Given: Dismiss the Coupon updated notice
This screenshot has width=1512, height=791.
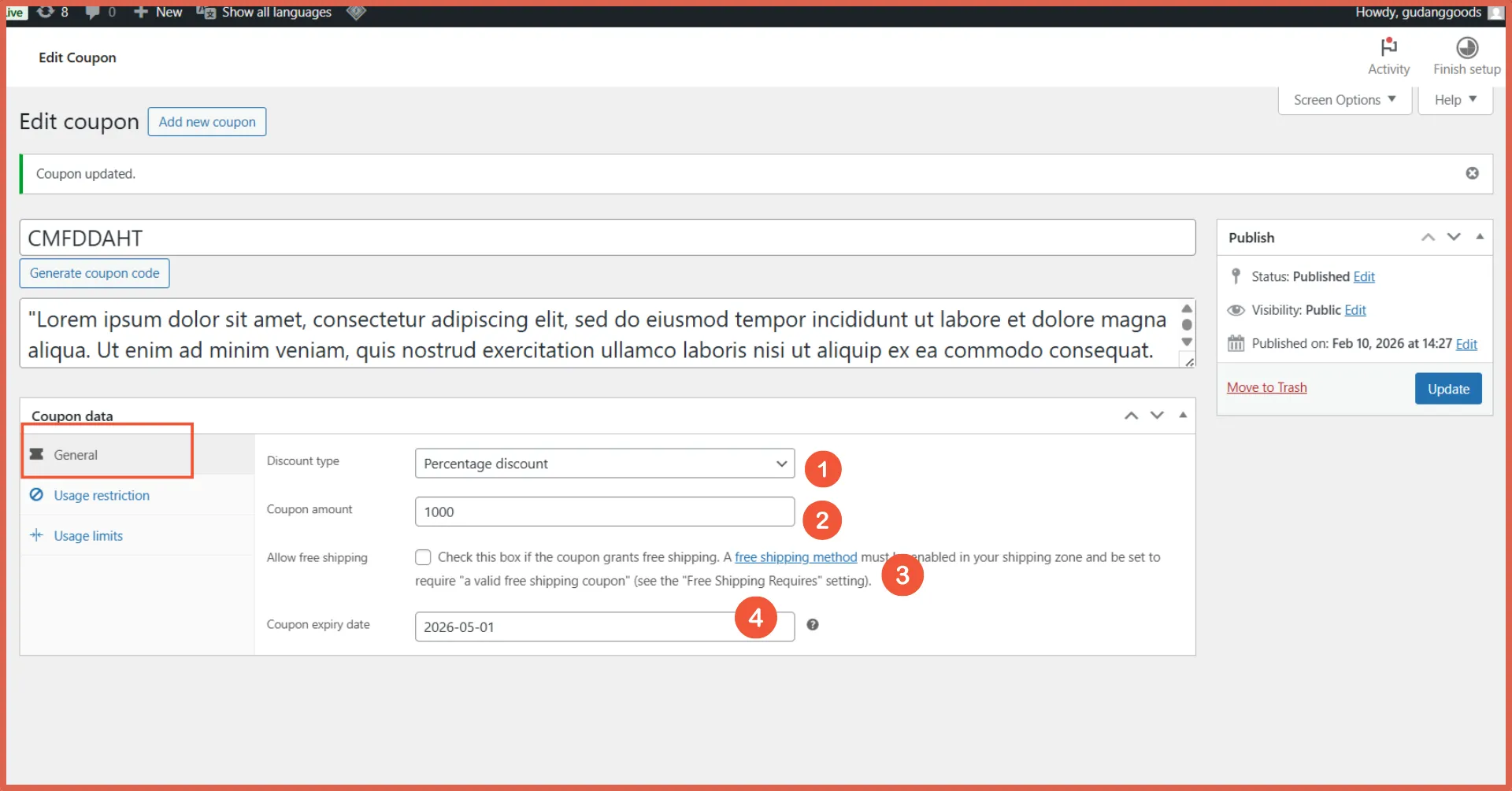Looking at the screenshot, I should pyautogui.click(x=1472, y=173).
